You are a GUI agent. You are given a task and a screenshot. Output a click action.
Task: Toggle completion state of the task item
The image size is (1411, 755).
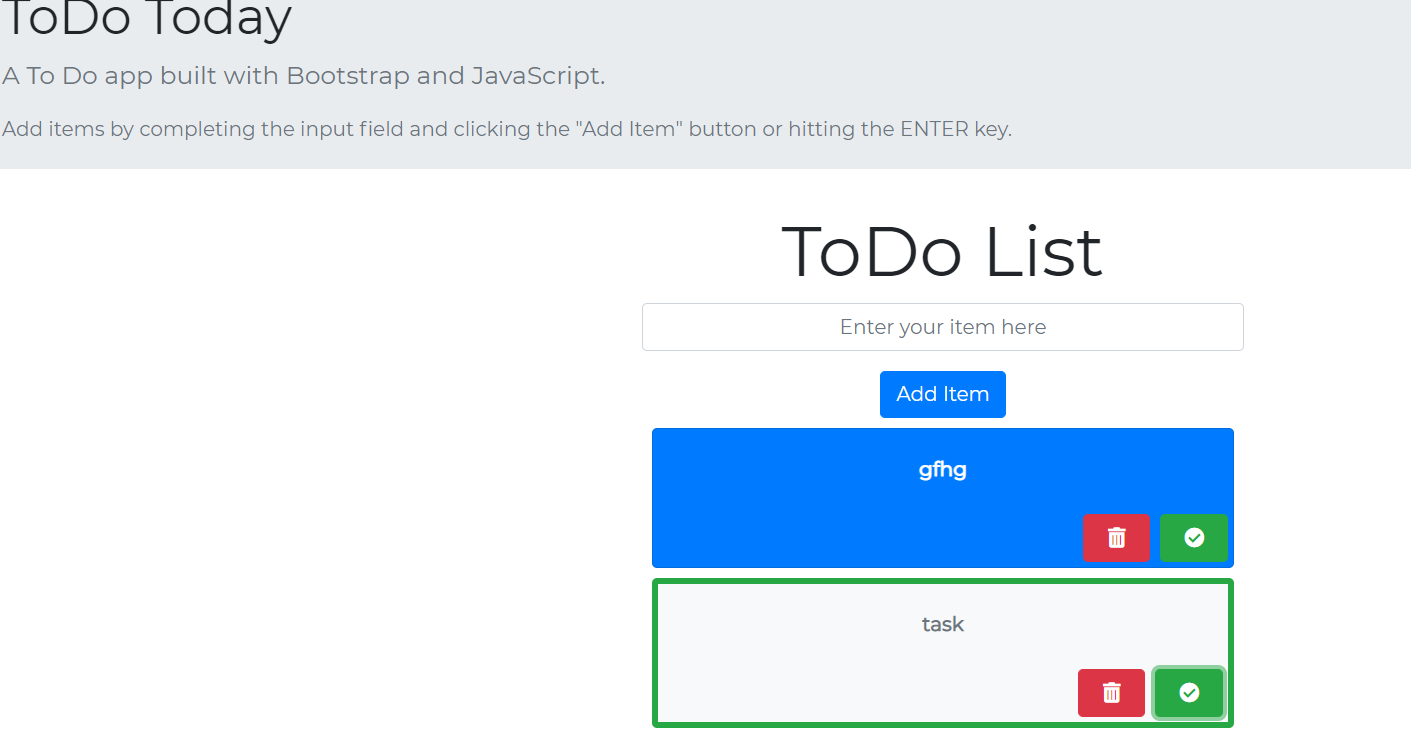(1188, 692)
